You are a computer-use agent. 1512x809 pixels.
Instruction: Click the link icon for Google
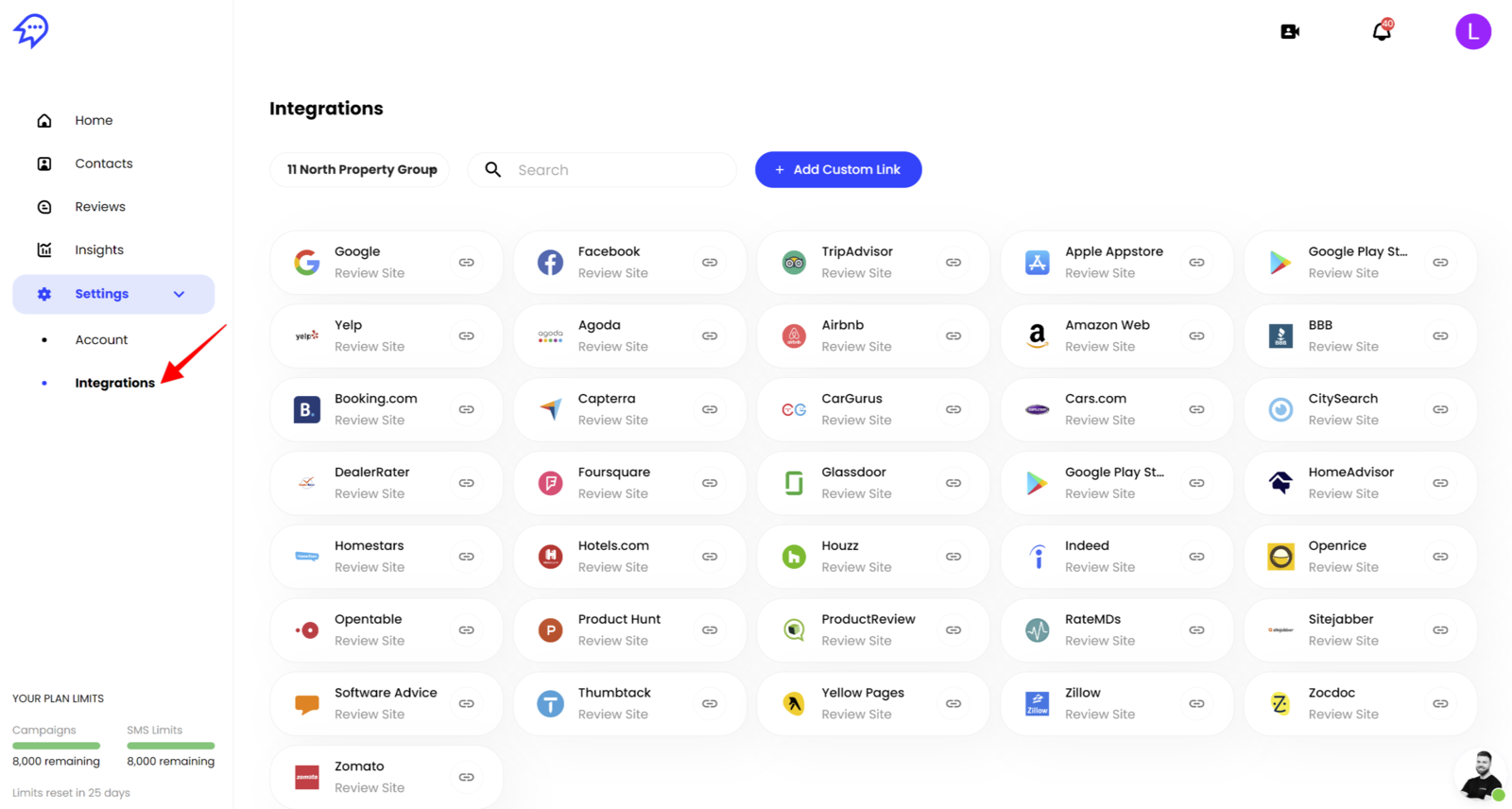point(467,263)
